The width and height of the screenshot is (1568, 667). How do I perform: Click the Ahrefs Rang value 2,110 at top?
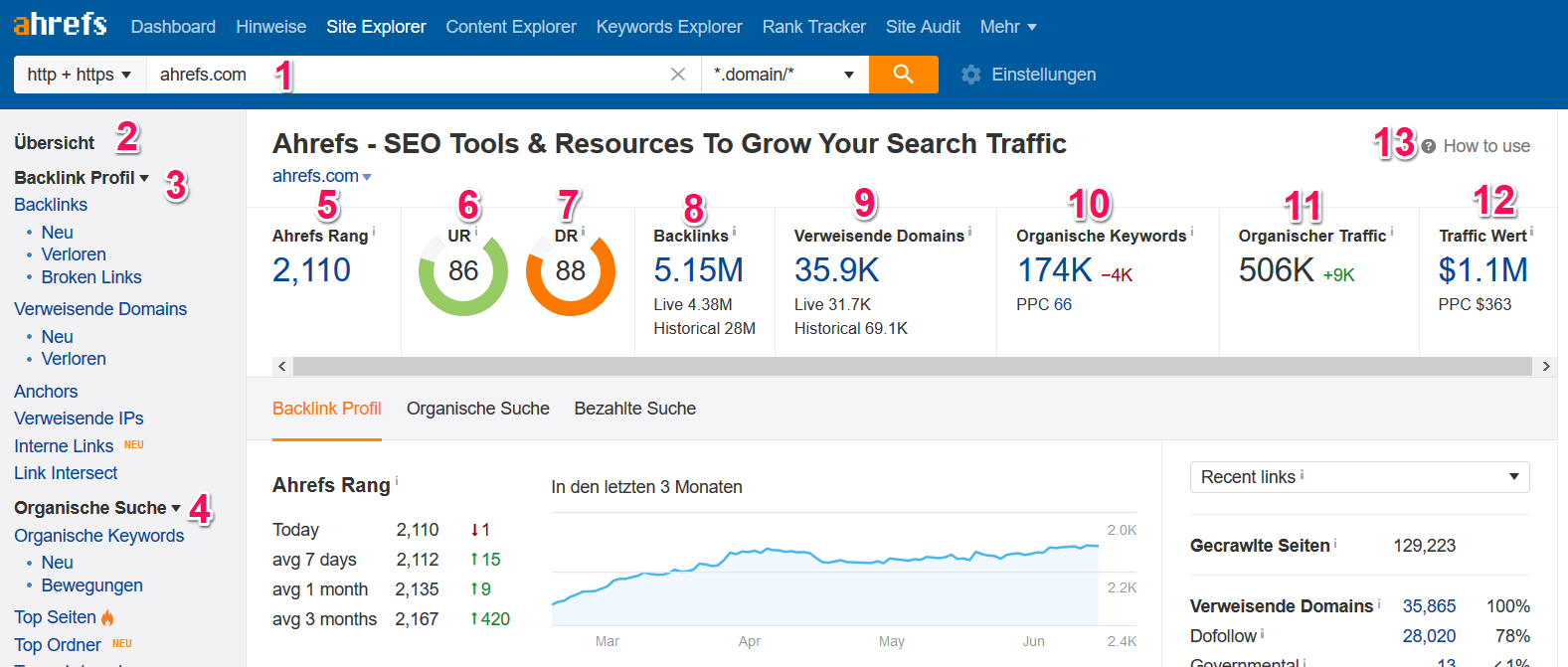pos(311,270)
